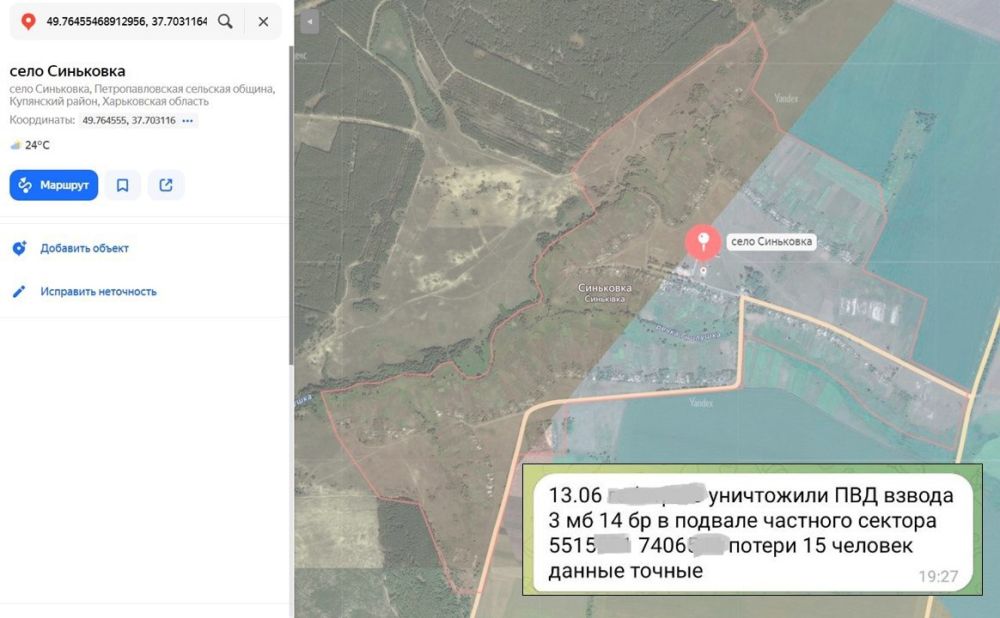Click the Добавить объект link
1000x618 pixels.
tap(84, 249)
